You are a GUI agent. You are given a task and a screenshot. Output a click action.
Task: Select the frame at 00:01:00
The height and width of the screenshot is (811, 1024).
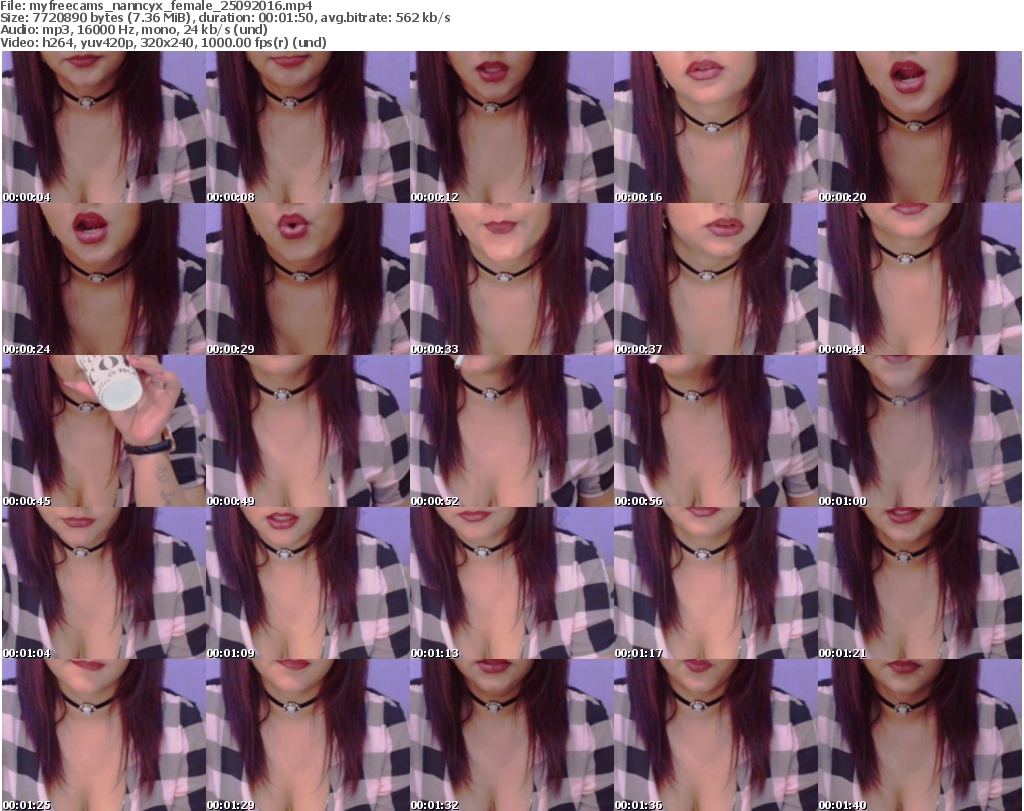(919, 431)
